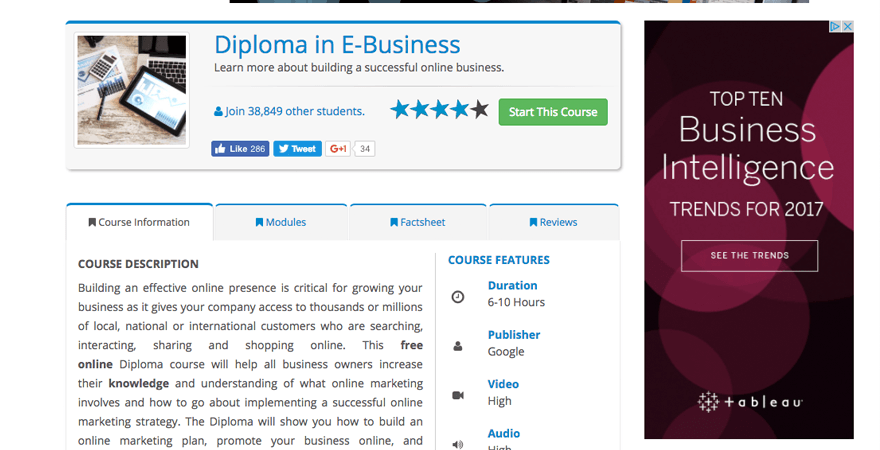This screenshot has width=880, height=450.
Task: Open the Modules tab
Action: (281, 222)
